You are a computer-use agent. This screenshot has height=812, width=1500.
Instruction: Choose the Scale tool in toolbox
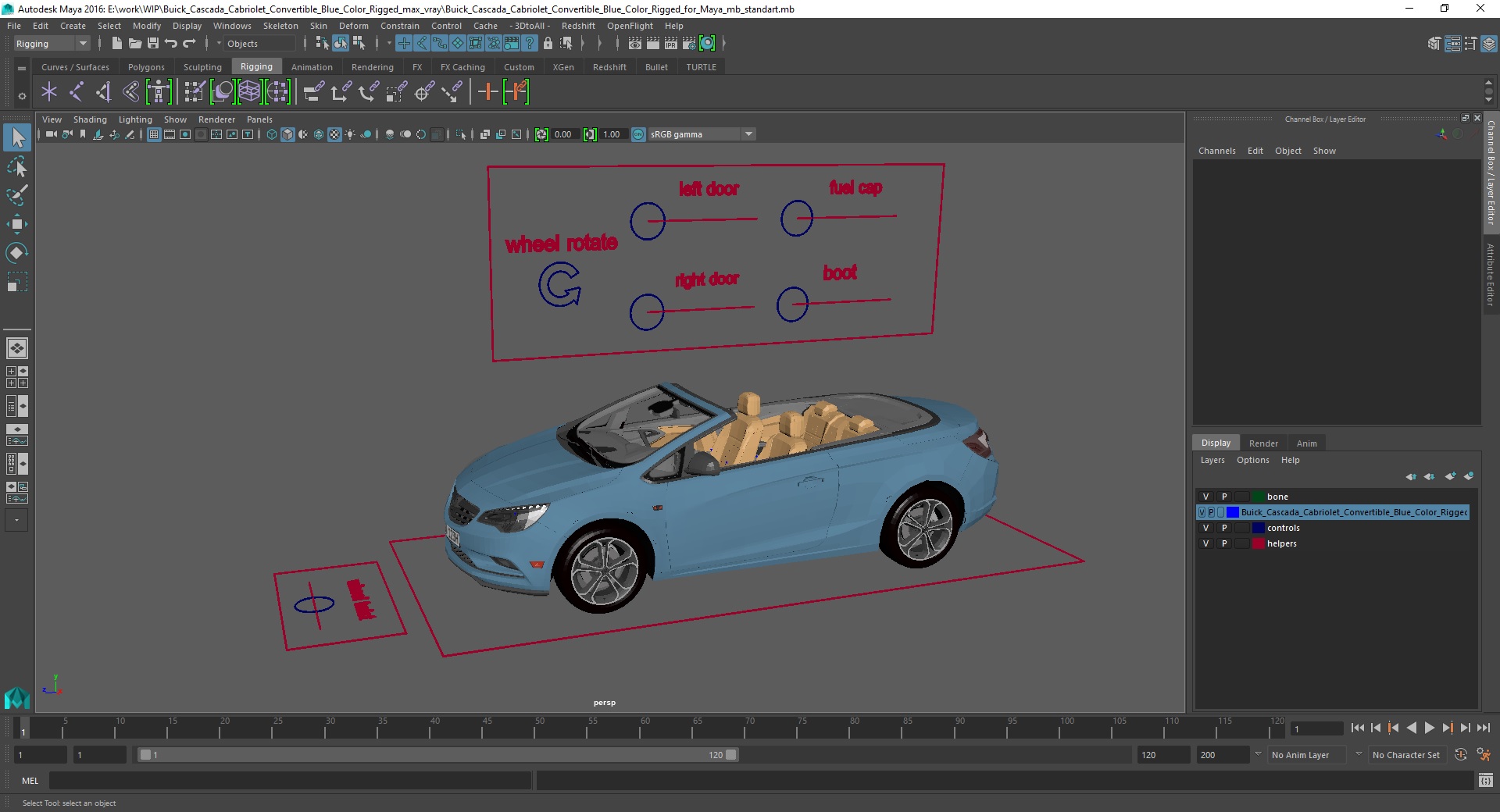[17, 281]
